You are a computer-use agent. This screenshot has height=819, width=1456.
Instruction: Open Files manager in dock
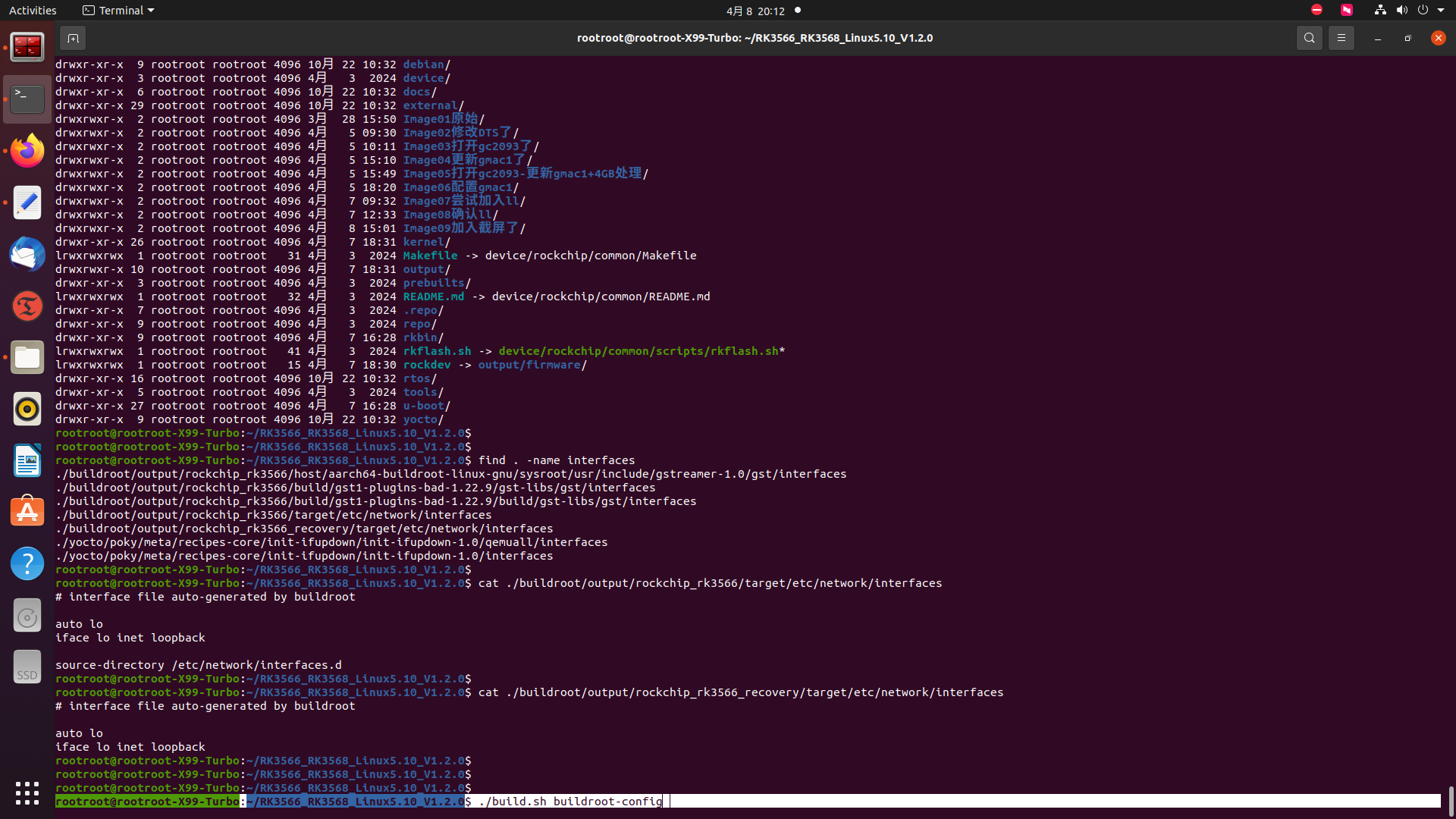point(27,357)
